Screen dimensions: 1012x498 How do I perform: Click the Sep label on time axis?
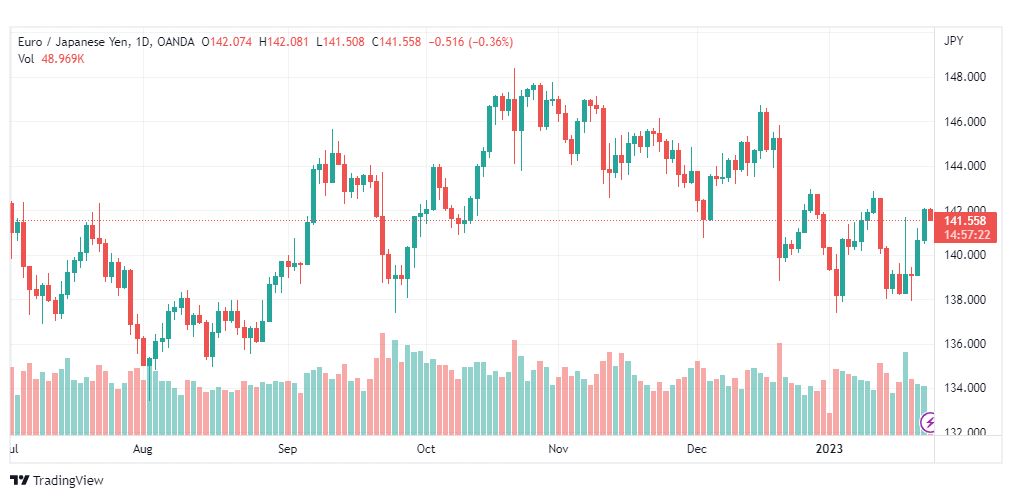pyautogui.click(x=287, y=449)
